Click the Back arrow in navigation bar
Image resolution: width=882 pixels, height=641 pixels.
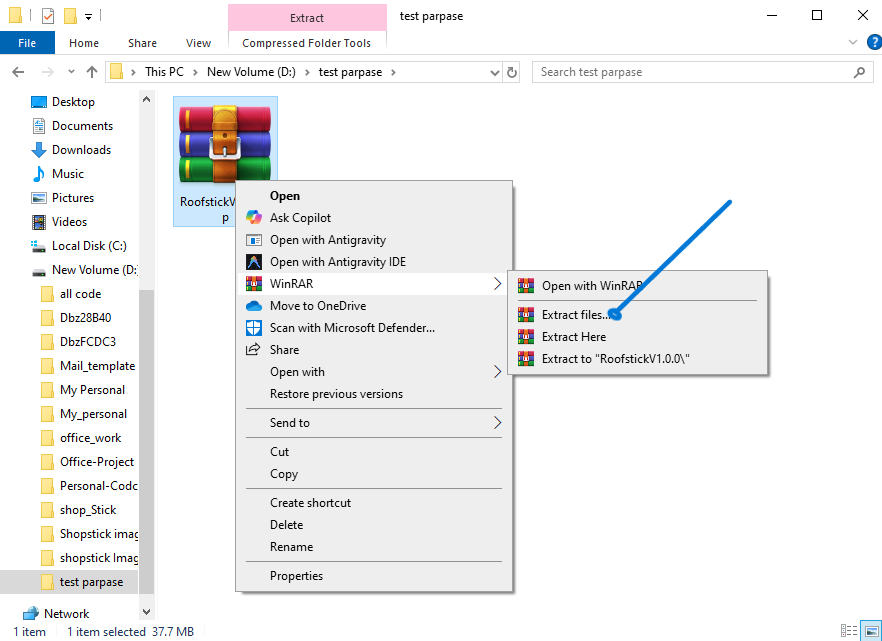coord(18,72)
